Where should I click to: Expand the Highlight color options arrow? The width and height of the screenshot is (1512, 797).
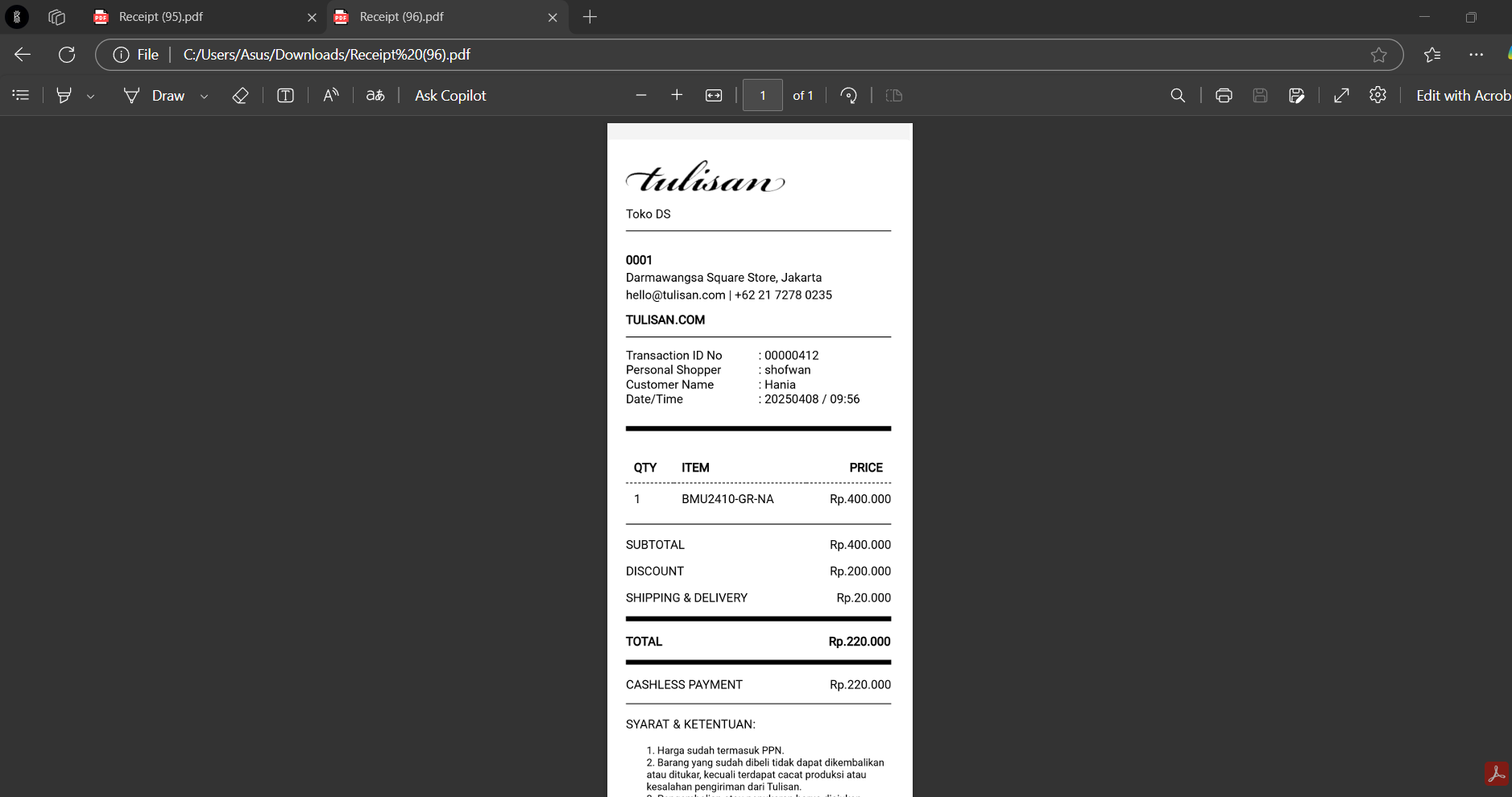click(x=91, y=96)
